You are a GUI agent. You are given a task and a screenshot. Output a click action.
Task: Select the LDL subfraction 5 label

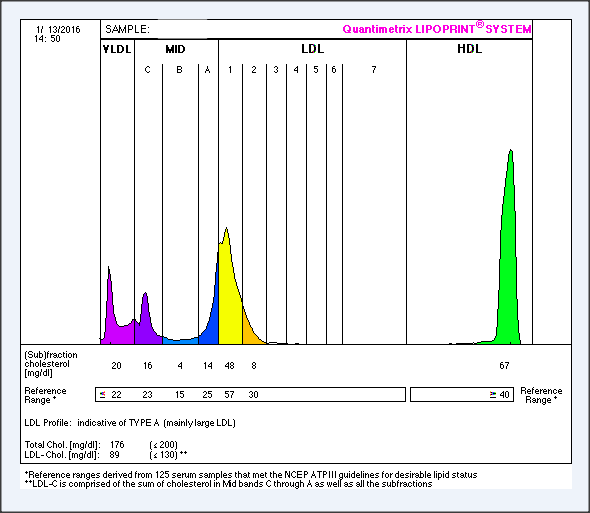pyautogui.click(x=316, y=70)
